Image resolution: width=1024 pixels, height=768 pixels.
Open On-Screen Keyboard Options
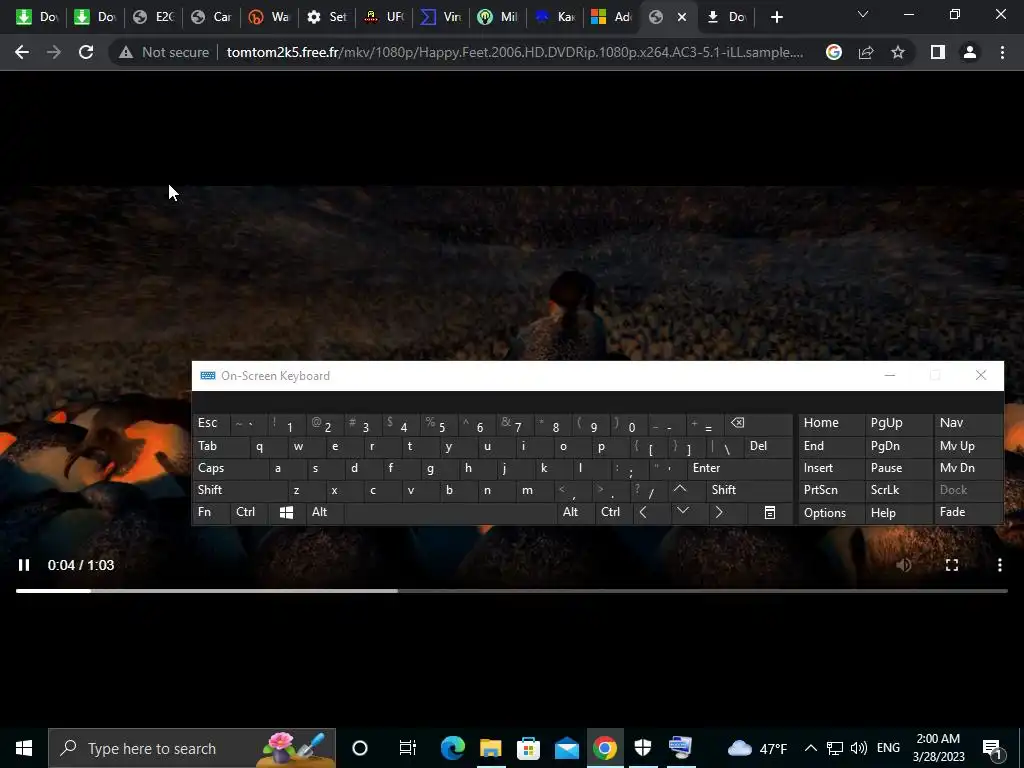pyautogui.click(x=831, y=513)
